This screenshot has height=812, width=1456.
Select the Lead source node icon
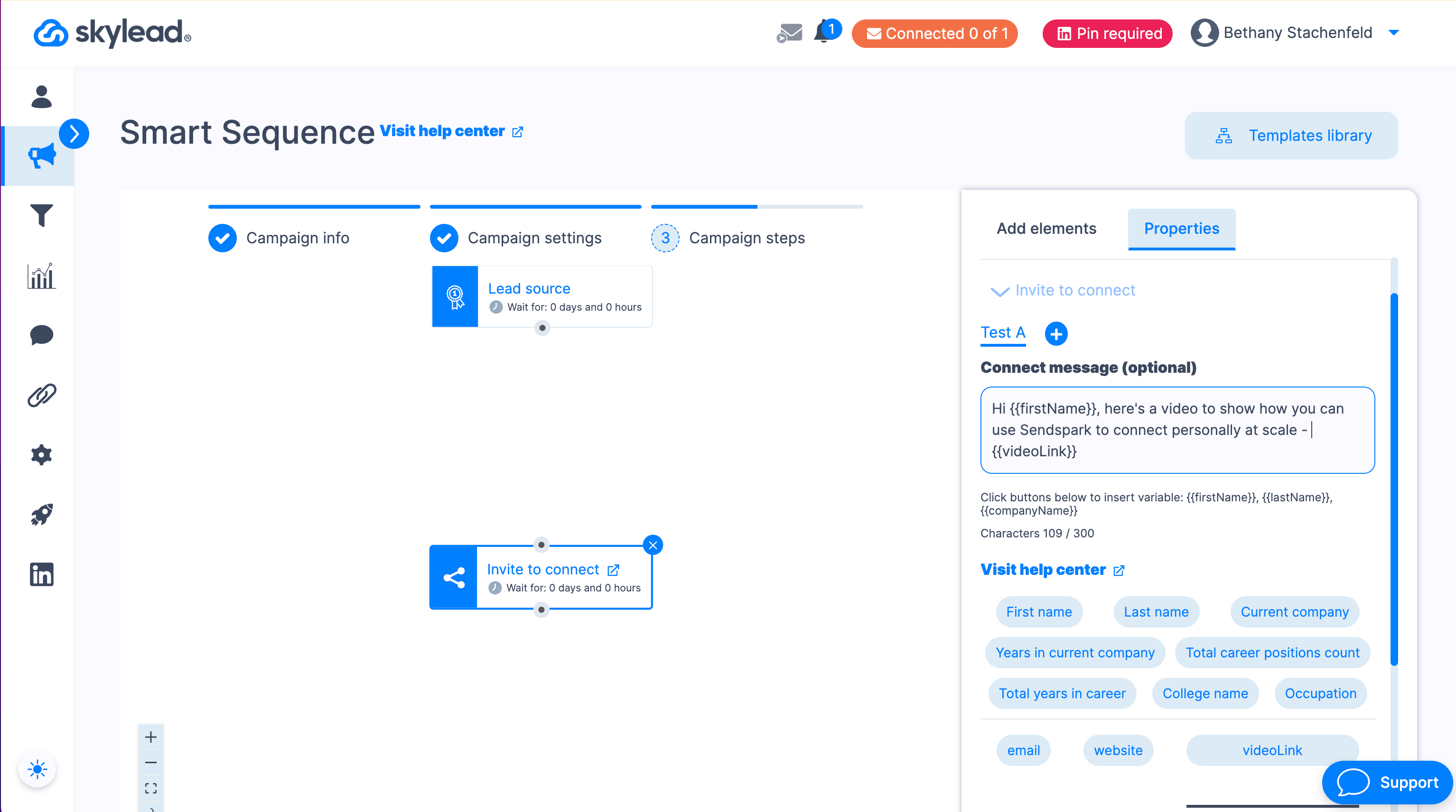coord(455,296)
